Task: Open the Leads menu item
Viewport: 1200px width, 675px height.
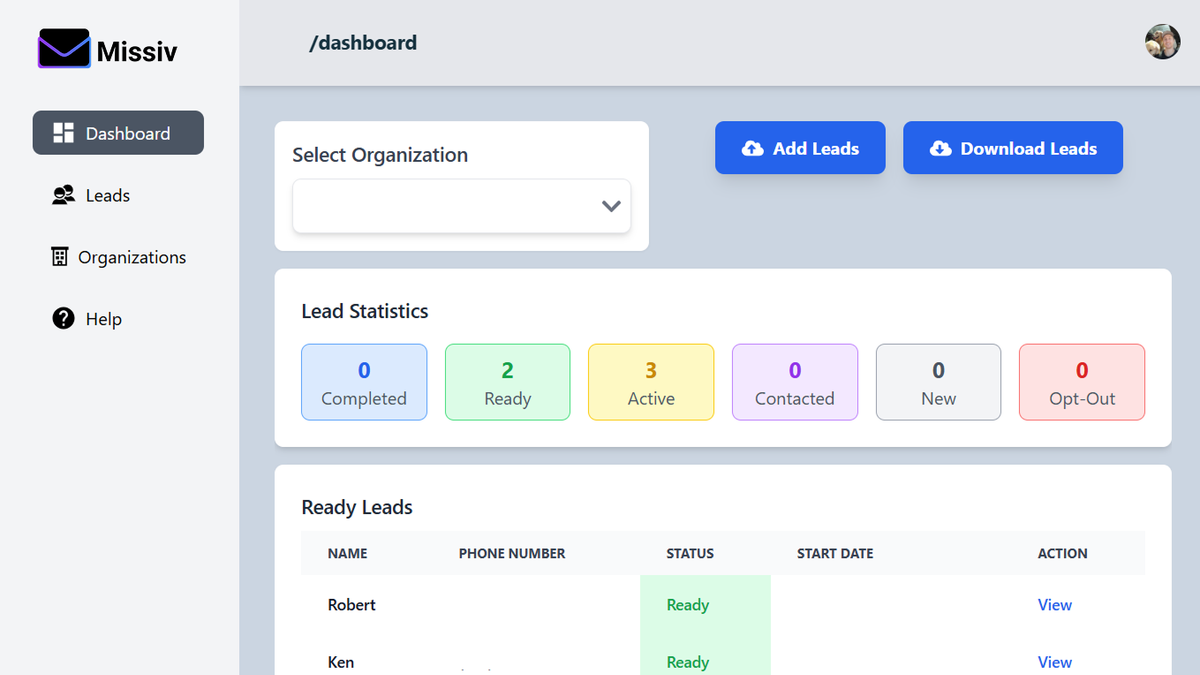Action: pyautogui.click(x=107, y=195)
